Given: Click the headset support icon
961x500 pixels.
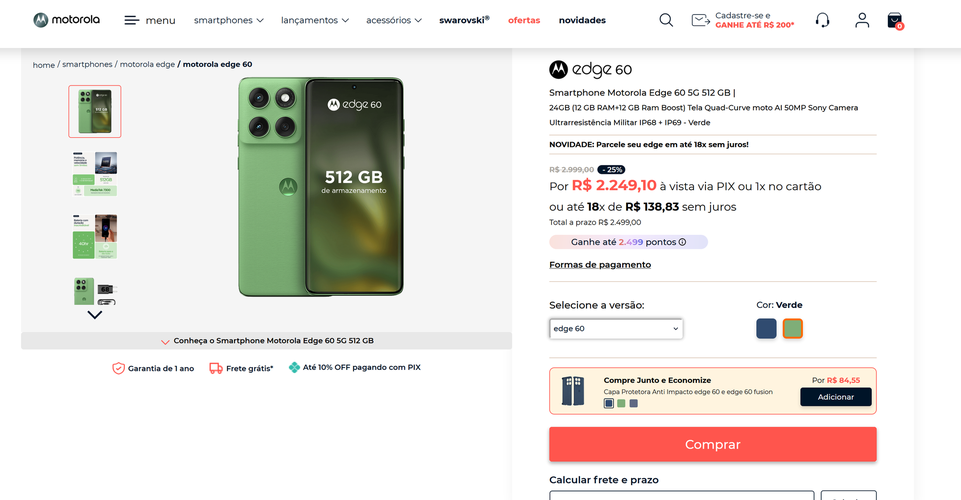Looking at the screenshot, I should (822, 20).
